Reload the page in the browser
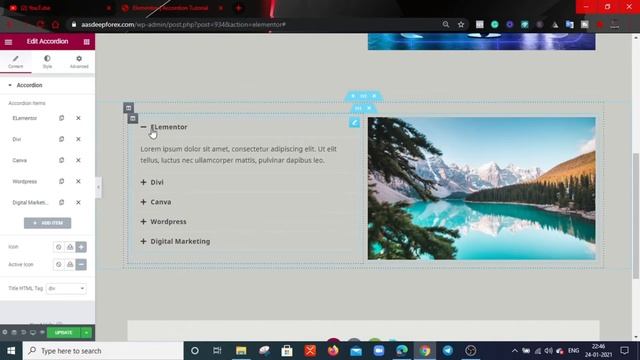This screenshot has height=360, width=640. coord(40,24)
